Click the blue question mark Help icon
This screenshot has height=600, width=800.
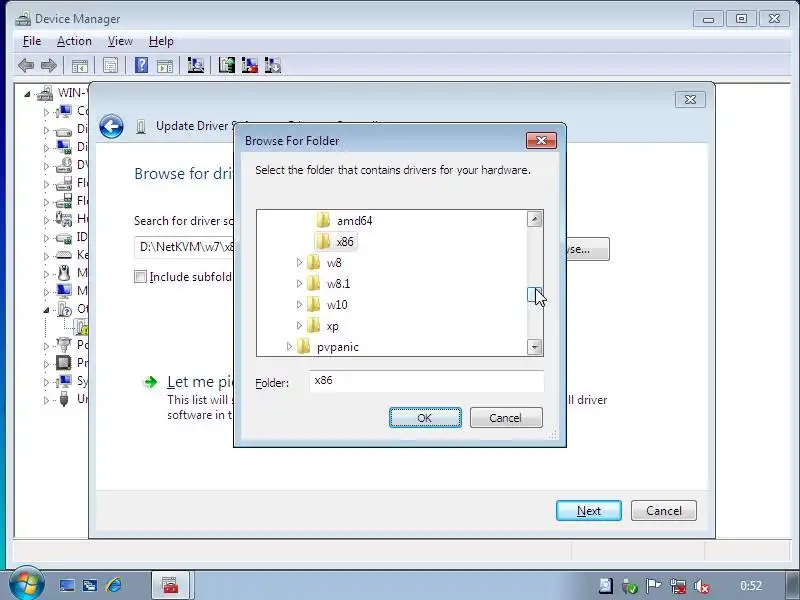[x=141, y=65]
